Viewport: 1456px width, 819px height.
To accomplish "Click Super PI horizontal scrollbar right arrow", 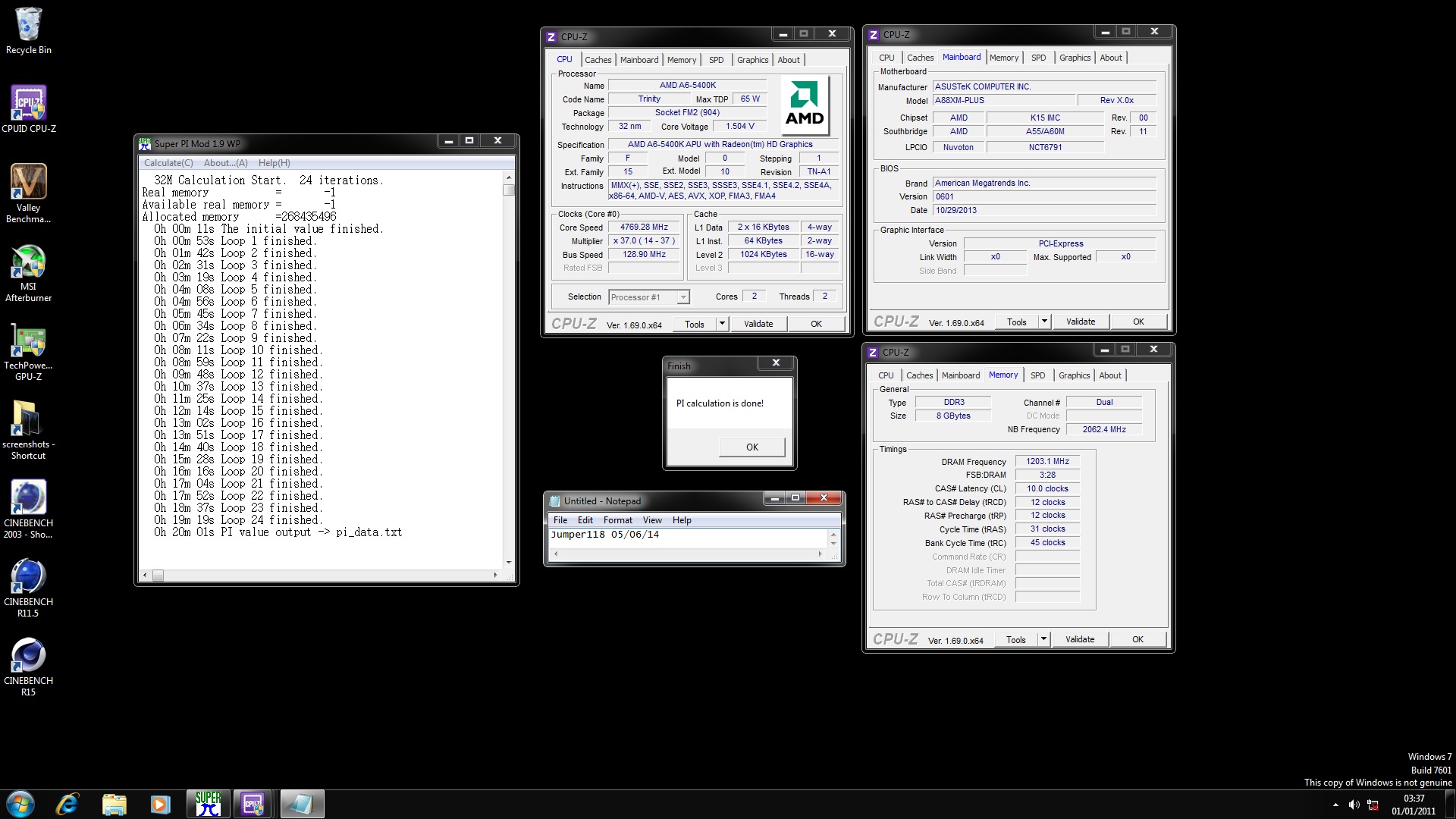I will point(496,576).
